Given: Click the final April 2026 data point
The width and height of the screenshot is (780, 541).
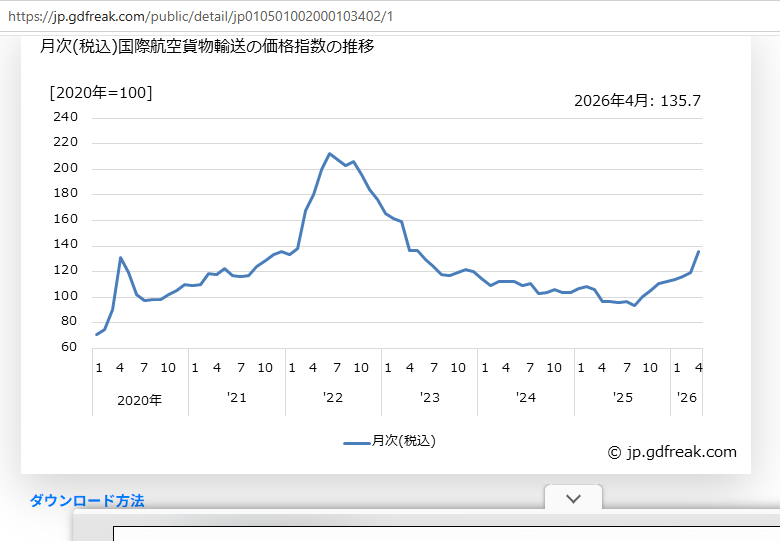Looking at the screenshot, I should [698, 252].
